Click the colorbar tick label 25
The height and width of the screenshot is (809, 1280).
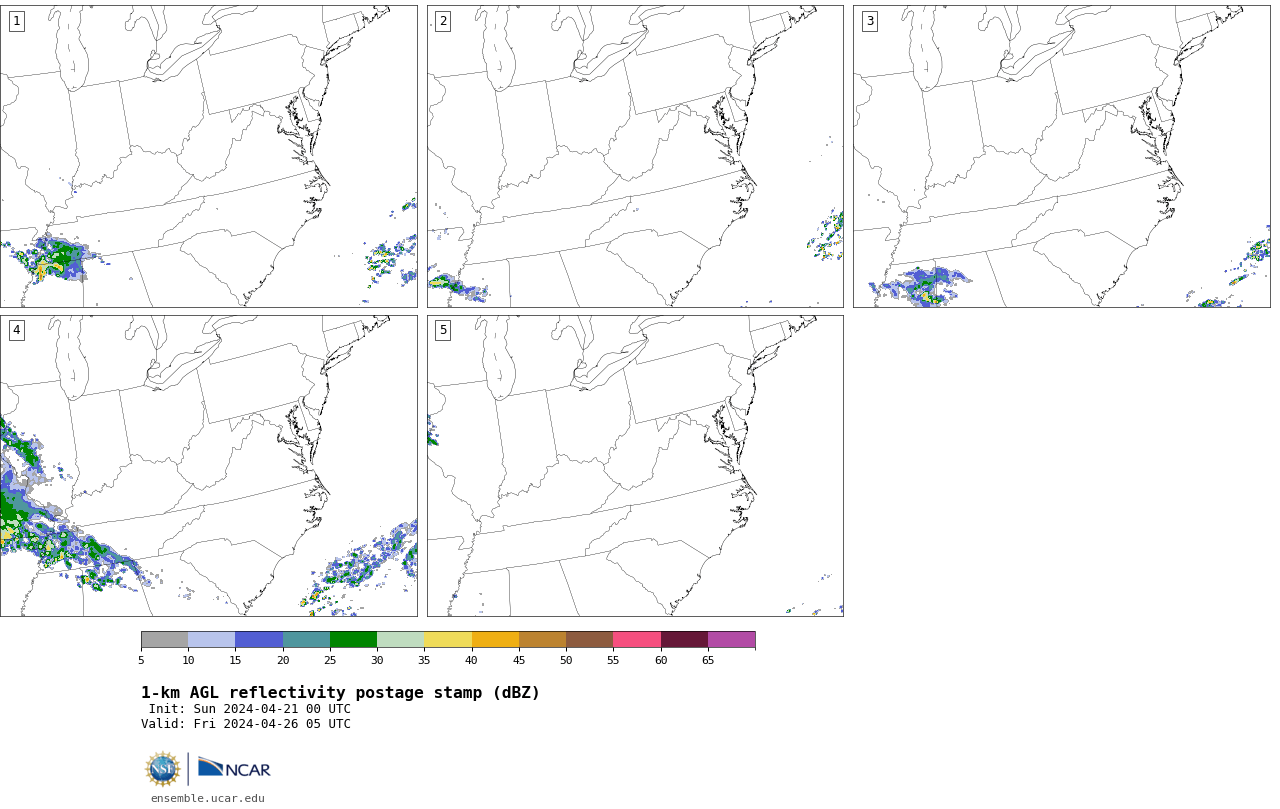coord(330,660)
